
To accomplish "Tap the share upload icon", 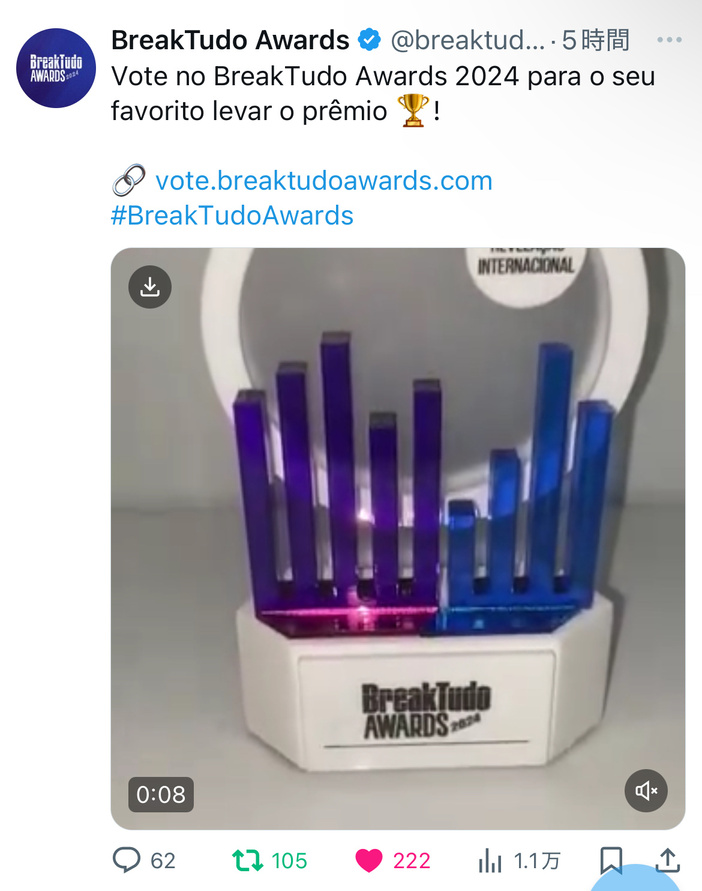I will click(x=668, y=860).
